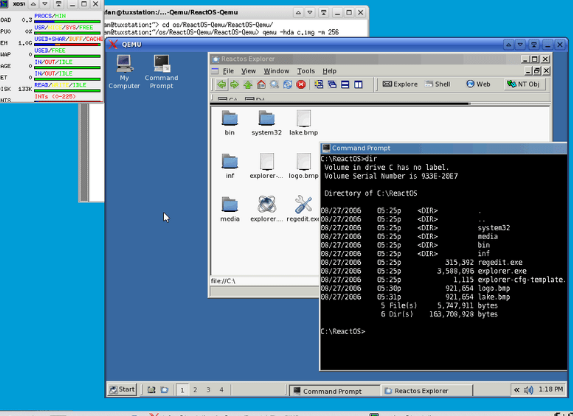Open the Window menu in Reactos Explorer
This screenshot has height=416, width=573.
point(276,71)
